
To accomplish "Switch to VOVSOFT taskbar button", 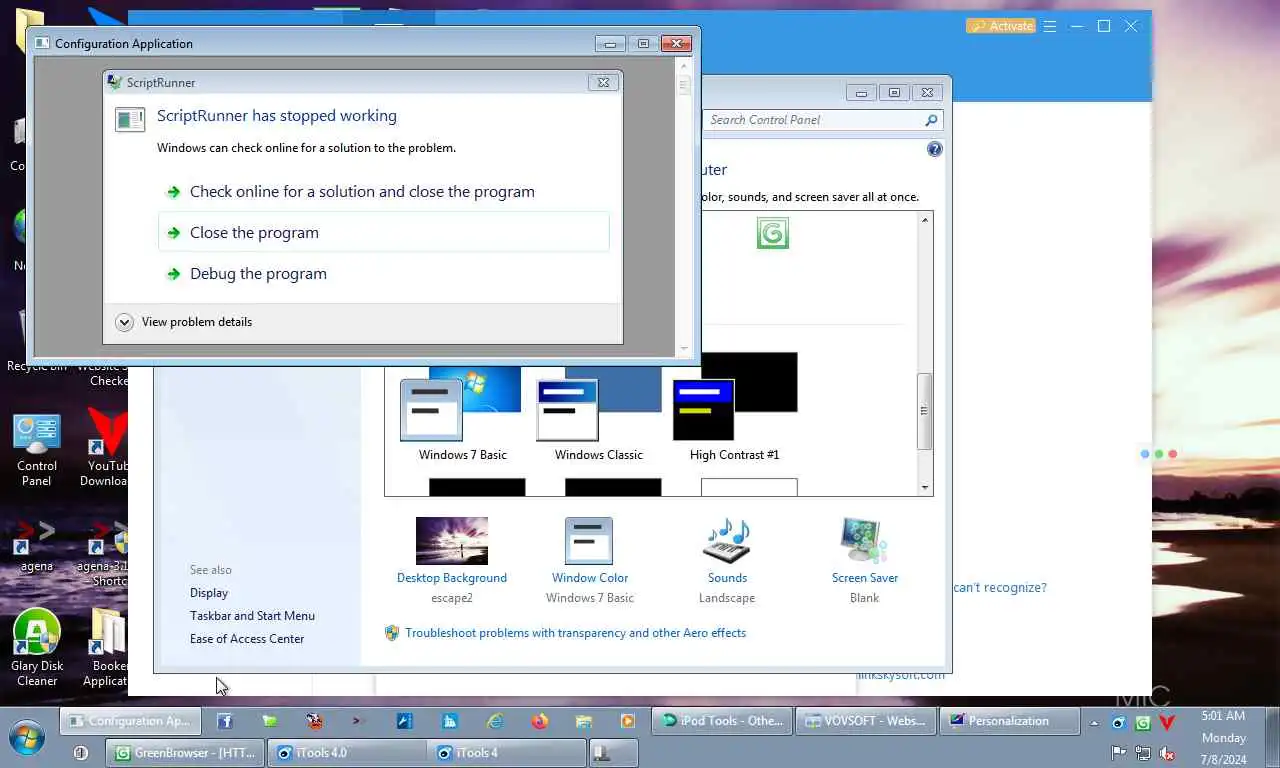I will tap(866, 721).
